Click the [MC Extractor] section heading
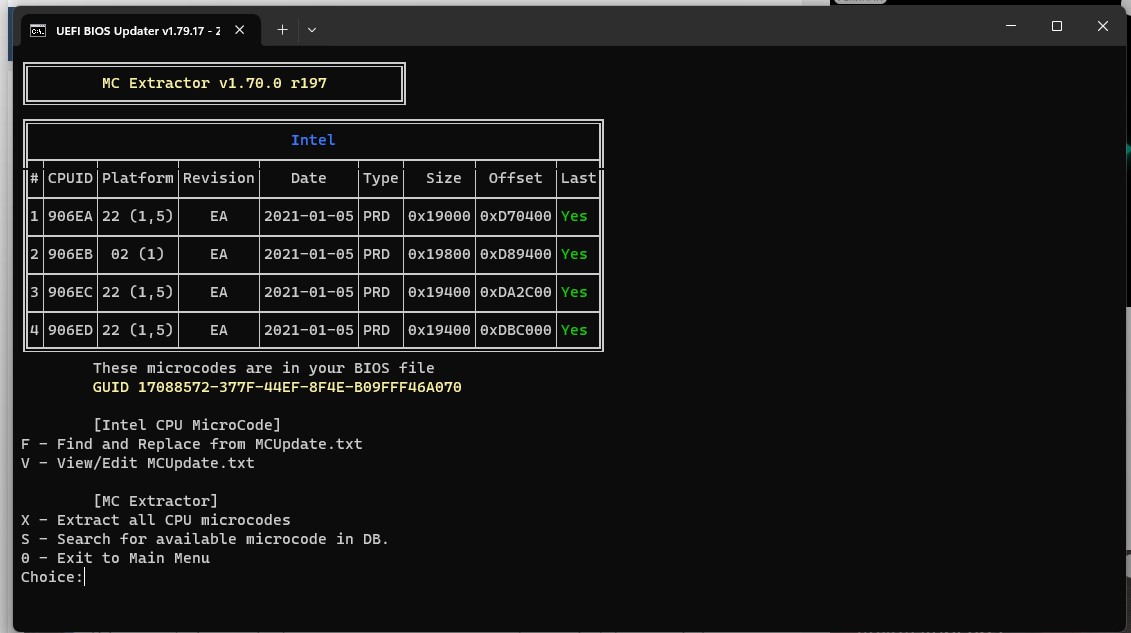 (155, 501)
